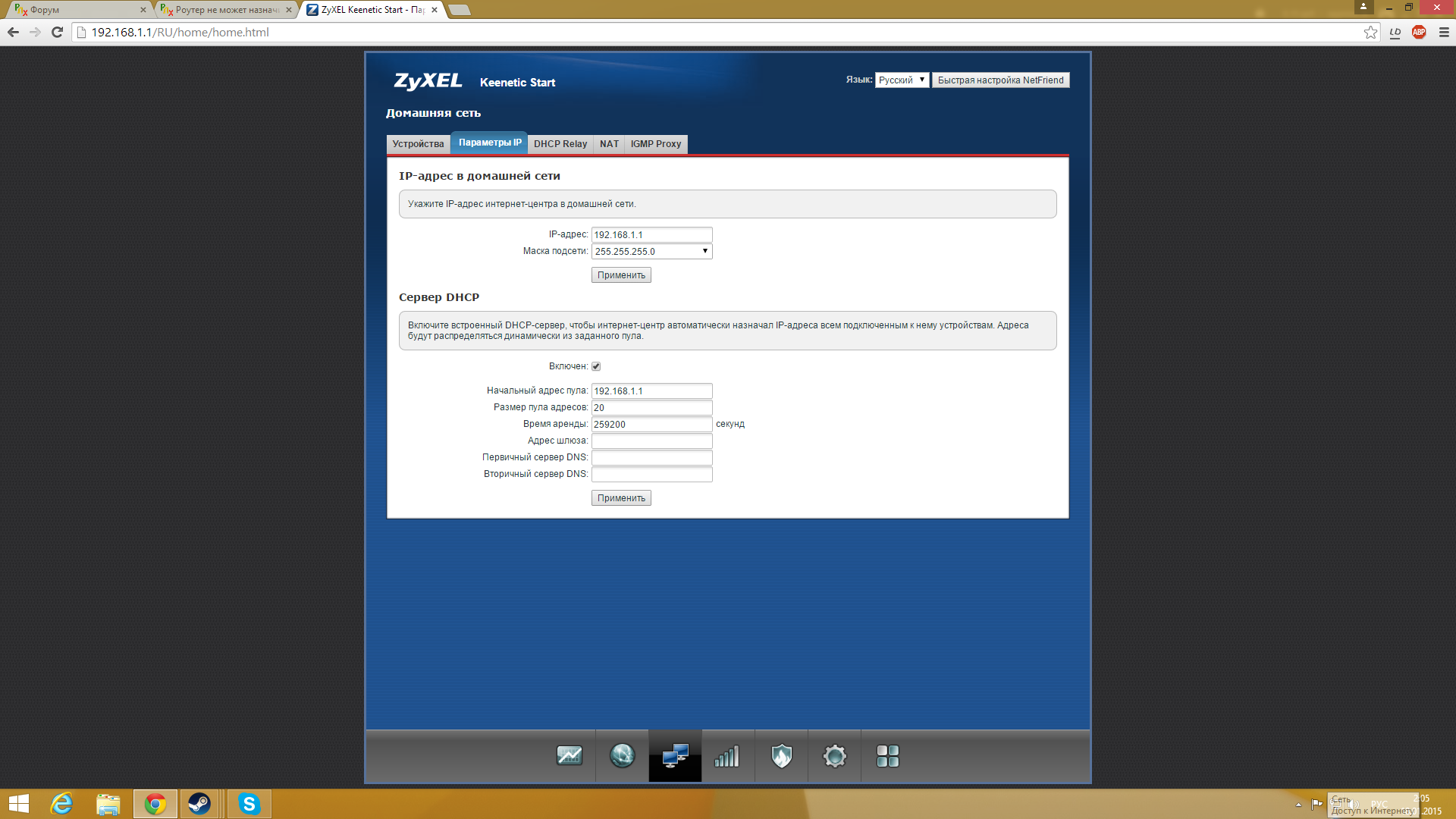Open the System settings gear icon
Viewport: 1456px width, 819px height.
click(x=835, y=756)
